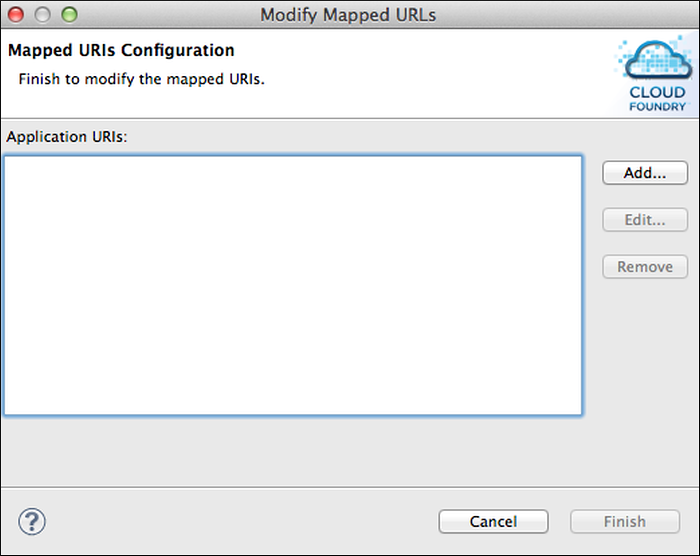Click the "Finish to modify the mapped URIs." description
Image resolution: width=700 pixels, height=556 pixels.
pos(142,78)
